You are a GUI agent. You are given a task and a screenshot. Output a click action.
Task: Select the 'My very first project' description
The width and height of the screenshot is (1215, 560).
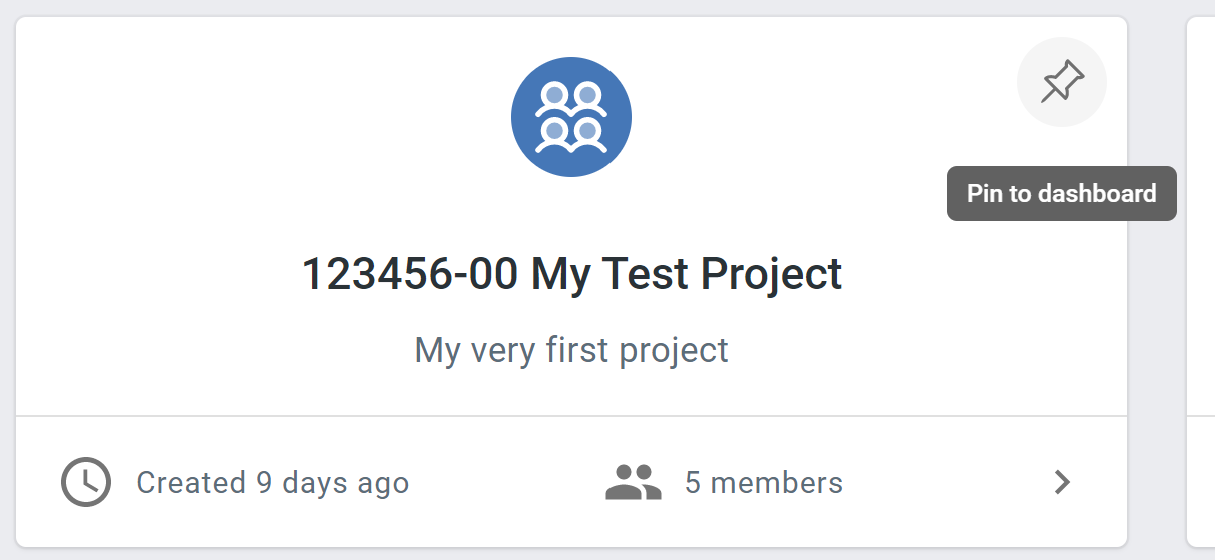coord(571,350)
